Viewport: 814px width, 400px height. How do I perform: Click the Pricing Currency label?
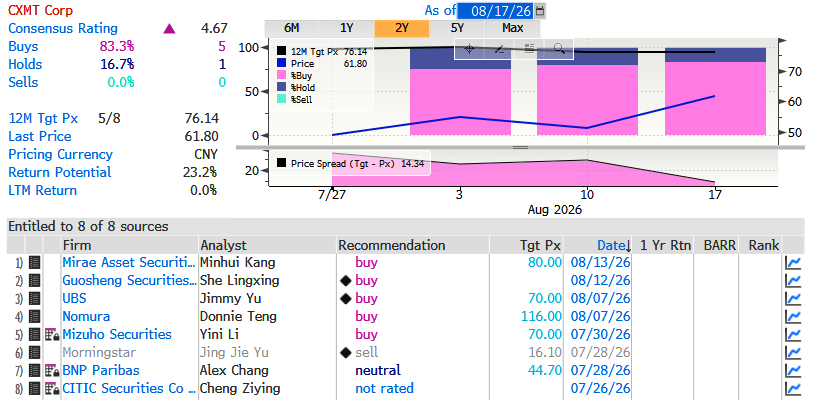tap(61, 155)
